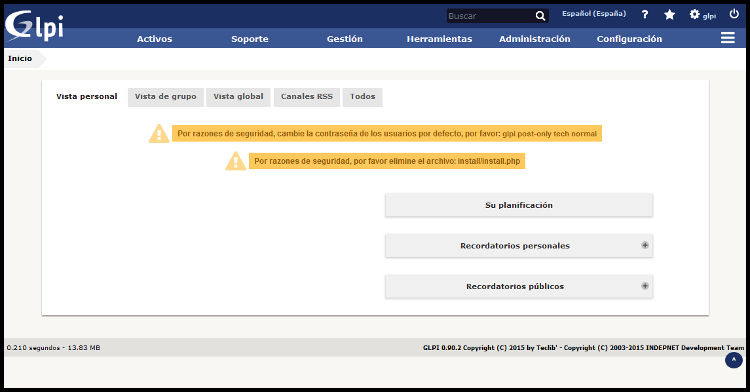Open the Activos menu
750x392 pixels.
tap(154, 39)
